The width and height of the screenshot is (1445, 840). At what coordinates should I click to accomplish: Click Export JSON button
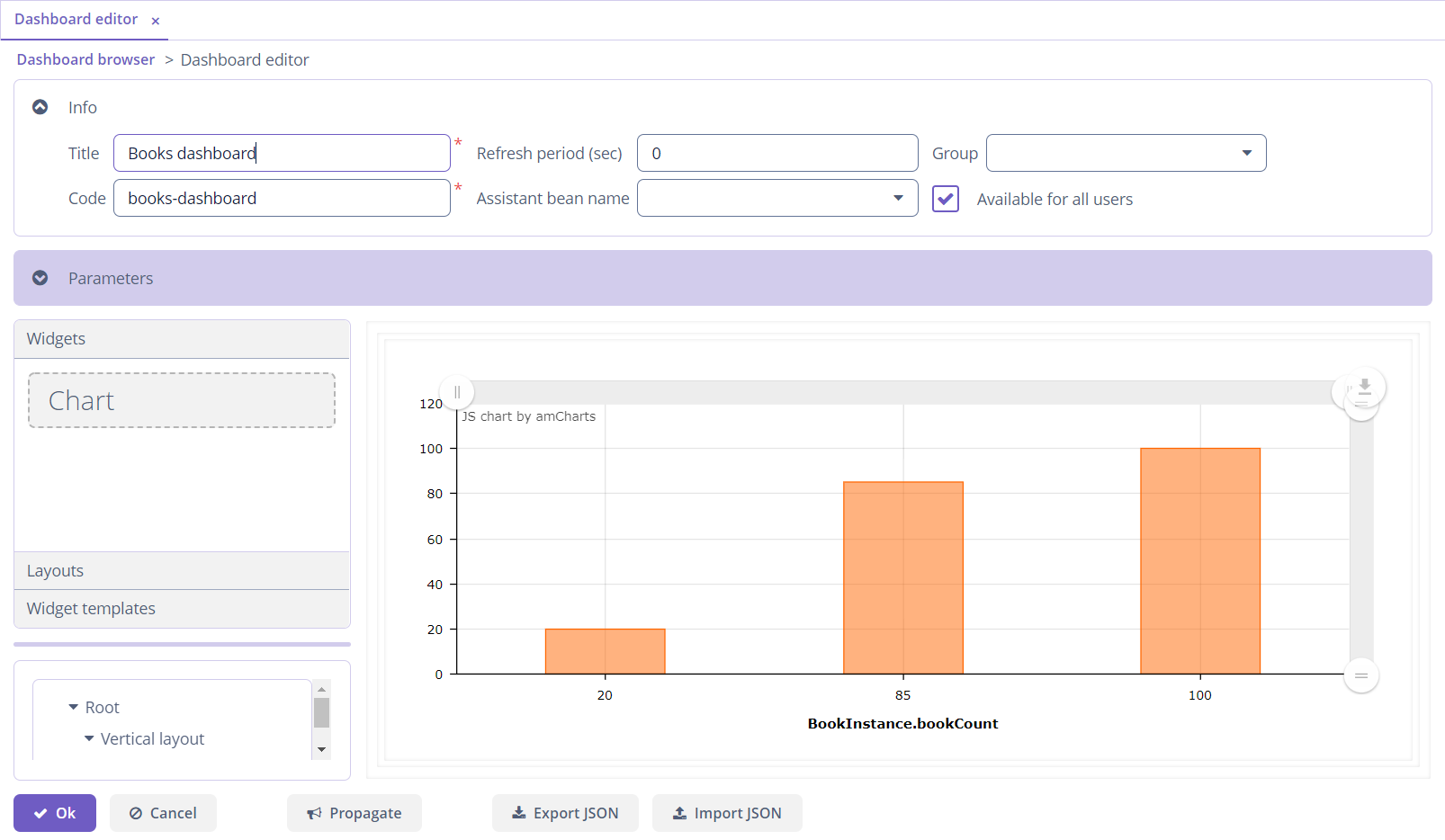tap(565, 813)
